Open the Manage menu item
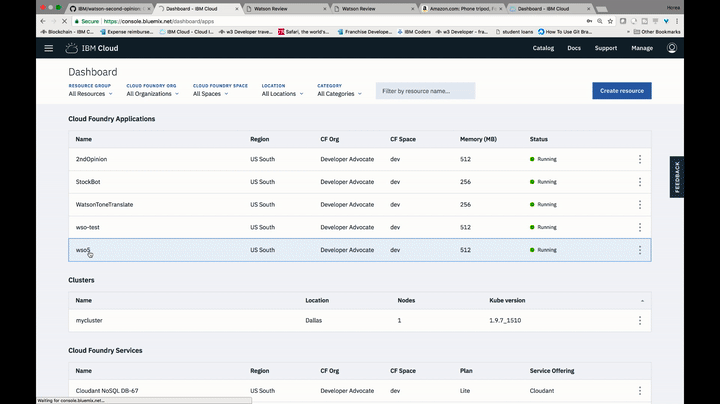The height and width of the screenshot is (404, 720). click(x=642, y=48)
